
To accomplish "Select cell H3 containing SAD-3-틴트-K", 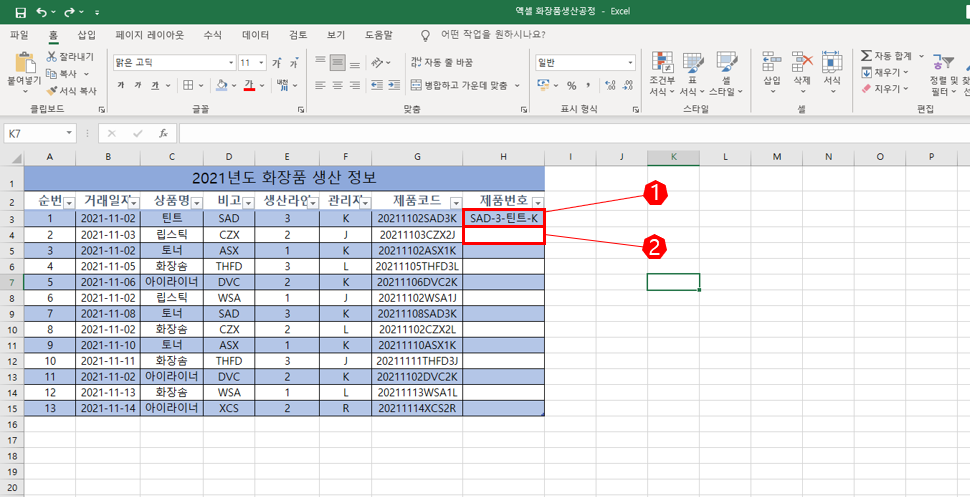I will [x=504, y=218].
